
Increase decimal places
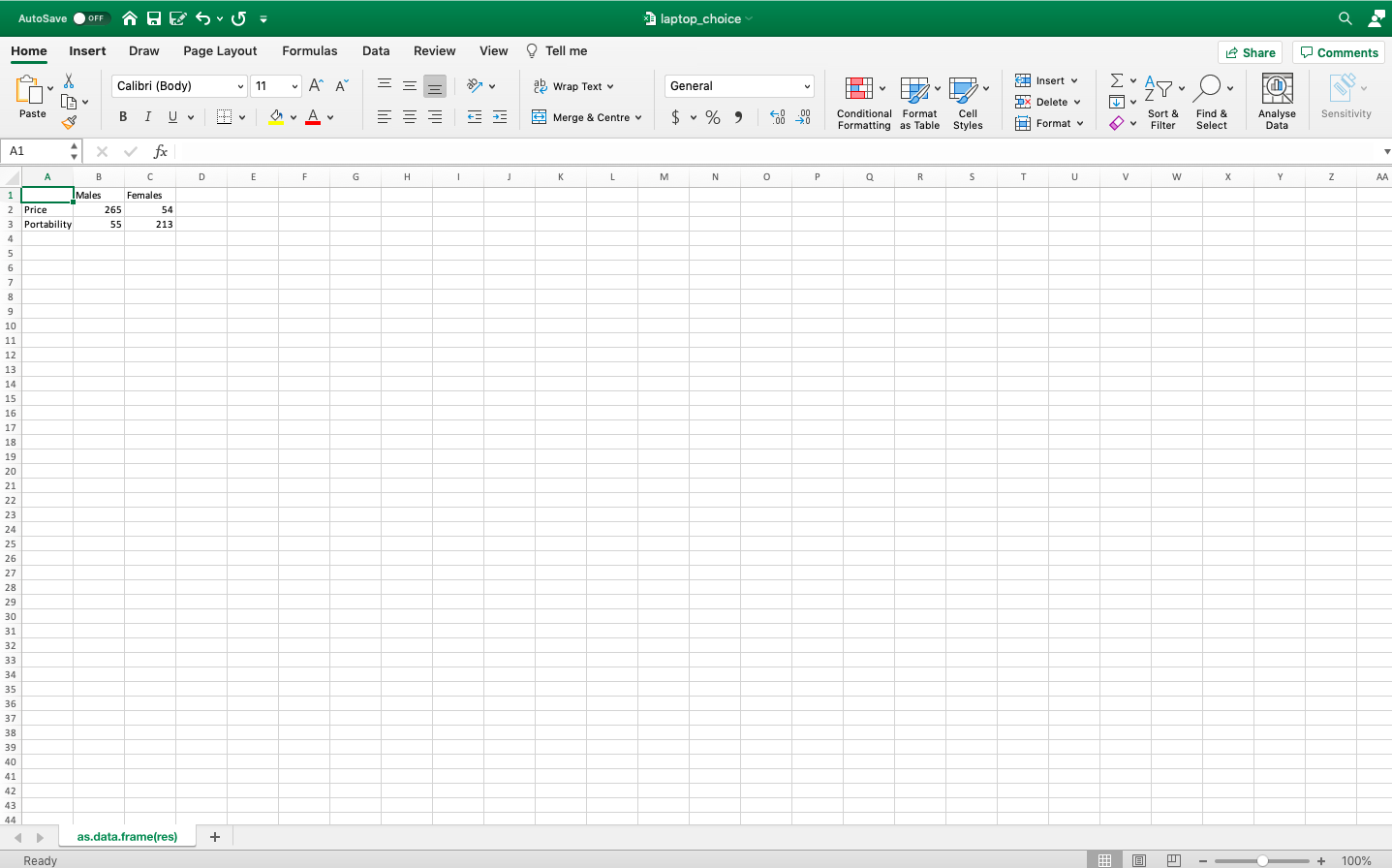point(777,117)
